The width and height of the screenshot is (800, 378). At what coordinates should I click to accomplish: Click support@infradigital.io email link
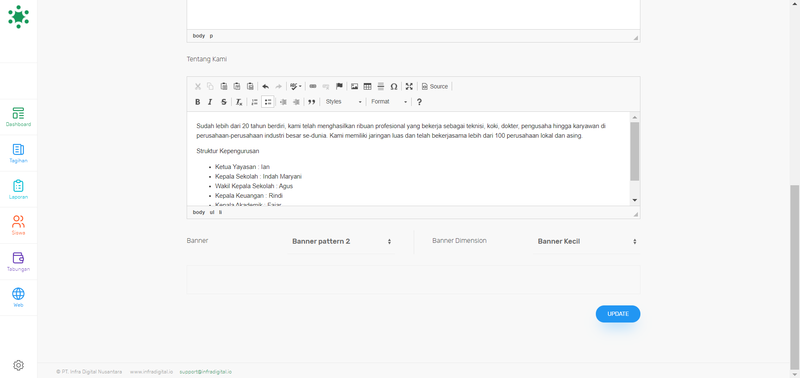point(206,372)
